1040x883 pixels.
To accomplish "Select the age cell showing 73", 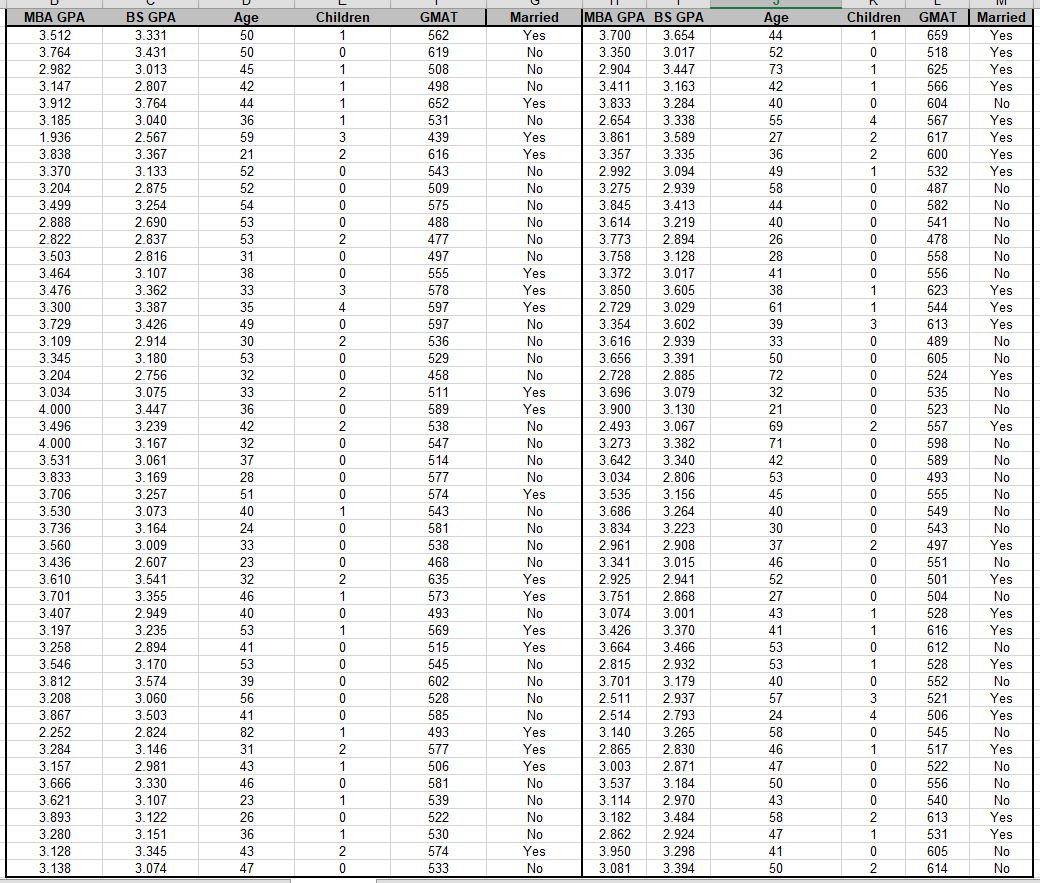I will click(x=775, y=69).
